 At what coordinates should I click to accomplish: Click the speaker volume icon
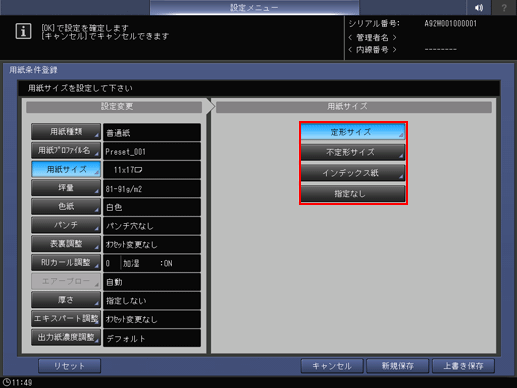[x=479, y=7]
